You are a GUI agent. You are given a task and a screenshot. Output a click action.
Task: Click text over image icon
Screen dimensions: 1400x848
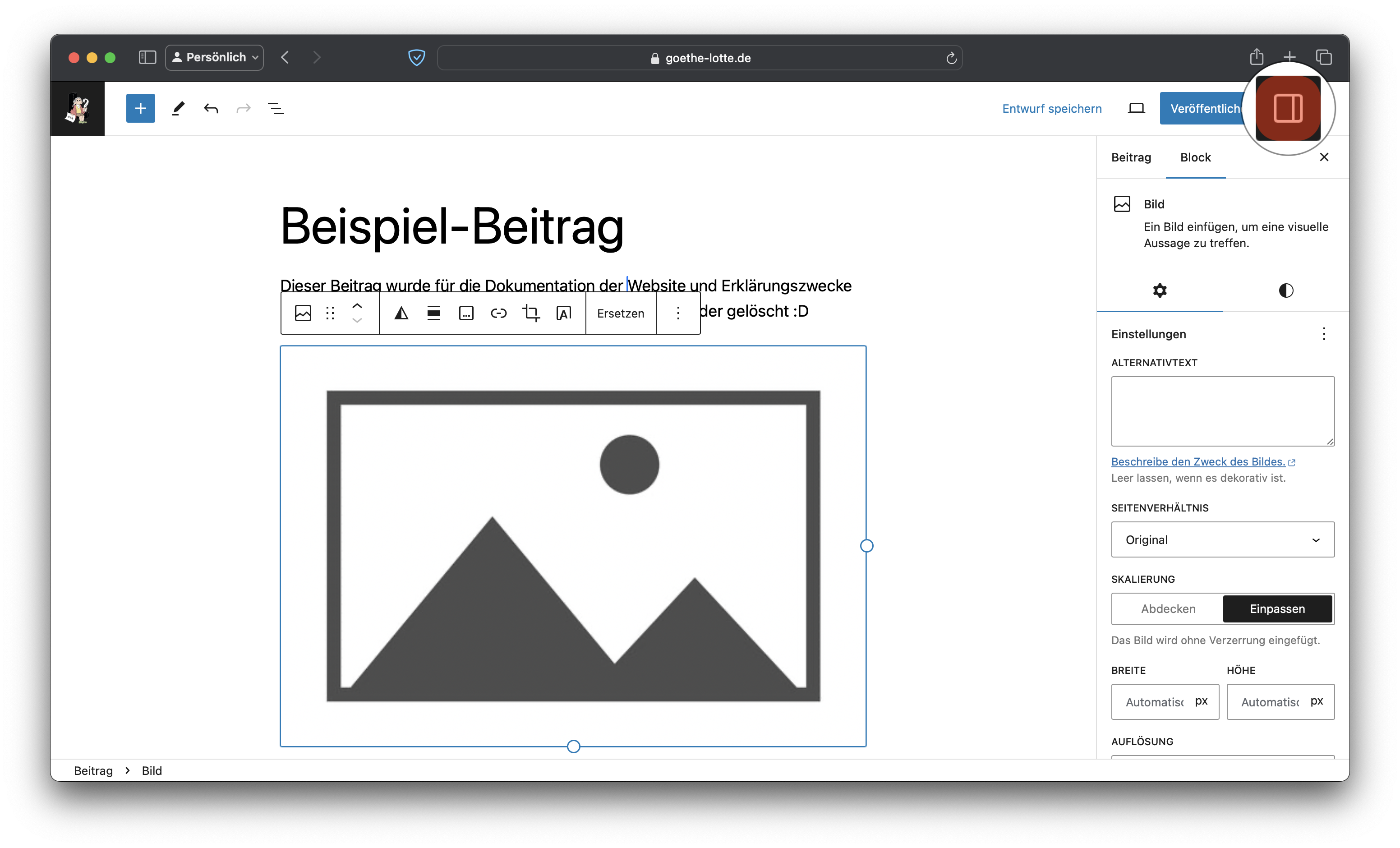coord(564,313)
